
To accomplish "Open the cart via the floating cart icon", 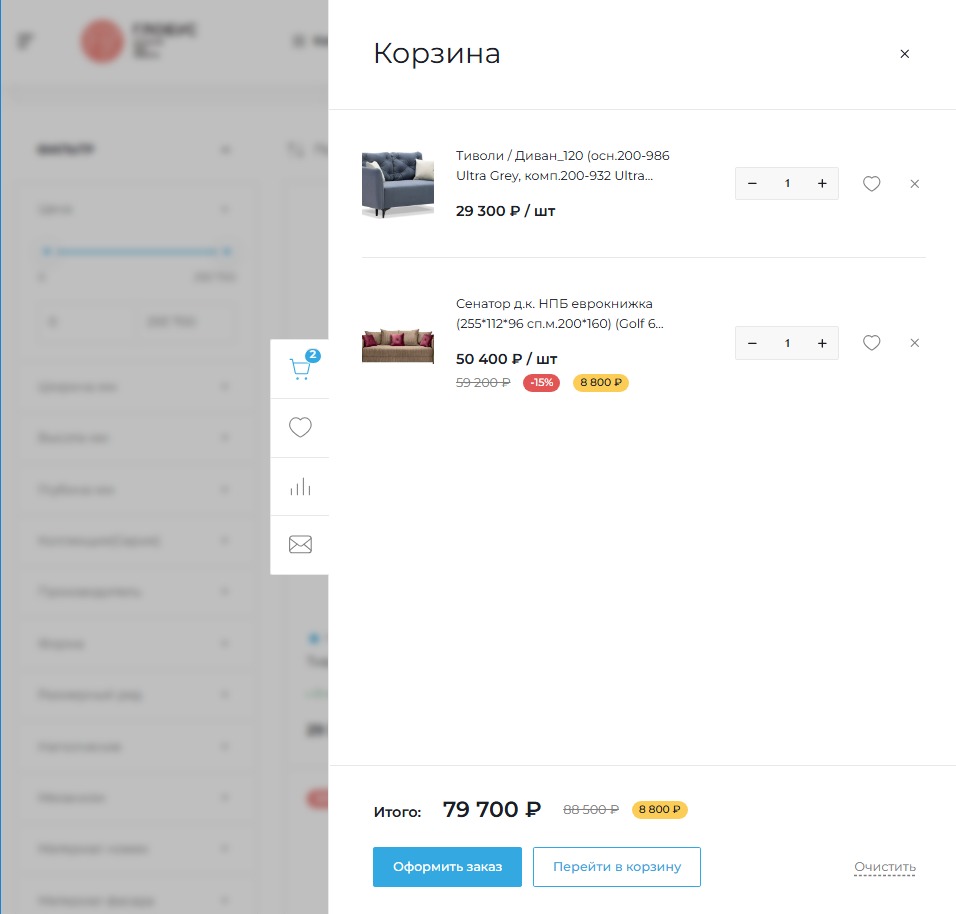I will 299,368.
